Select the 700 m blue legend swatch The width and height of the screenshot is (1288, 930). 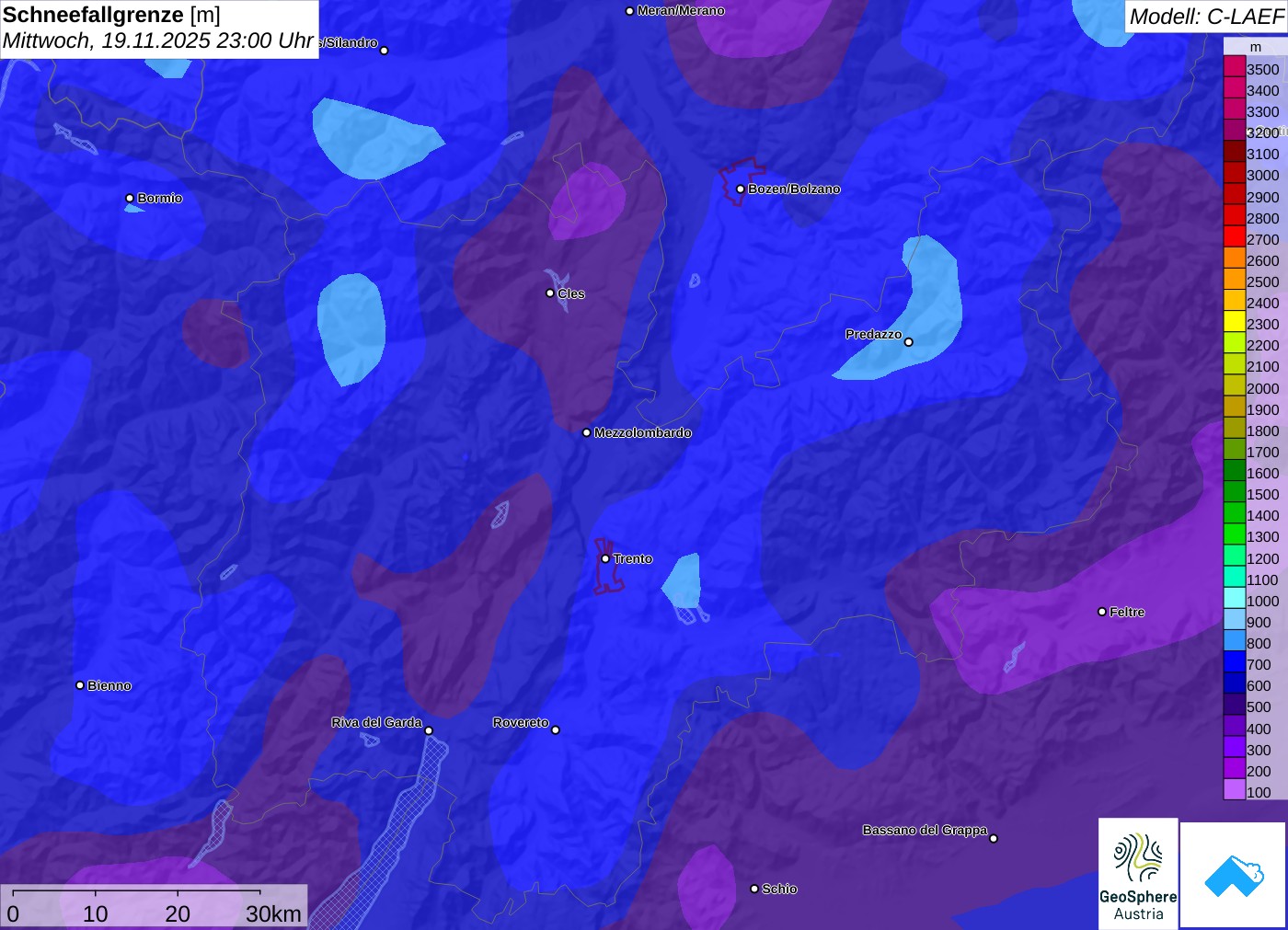click(x=1235, y=661)
